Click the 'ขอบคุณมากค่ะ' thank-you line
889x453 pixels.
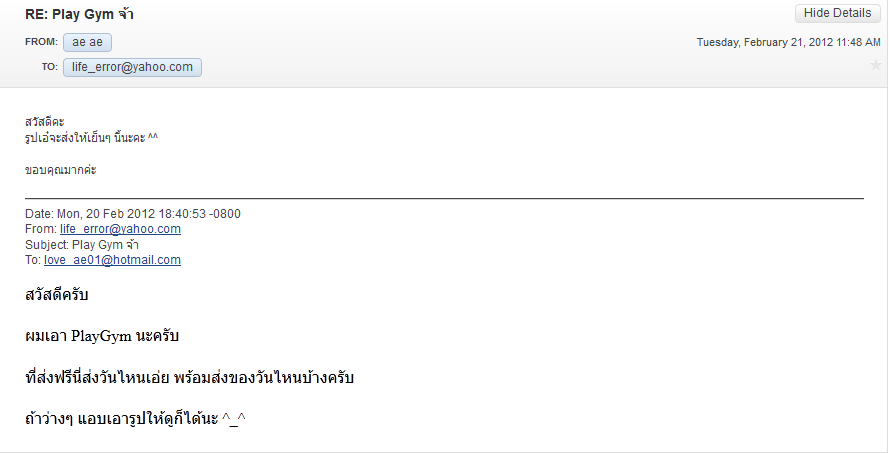click(x=61, y=170)
